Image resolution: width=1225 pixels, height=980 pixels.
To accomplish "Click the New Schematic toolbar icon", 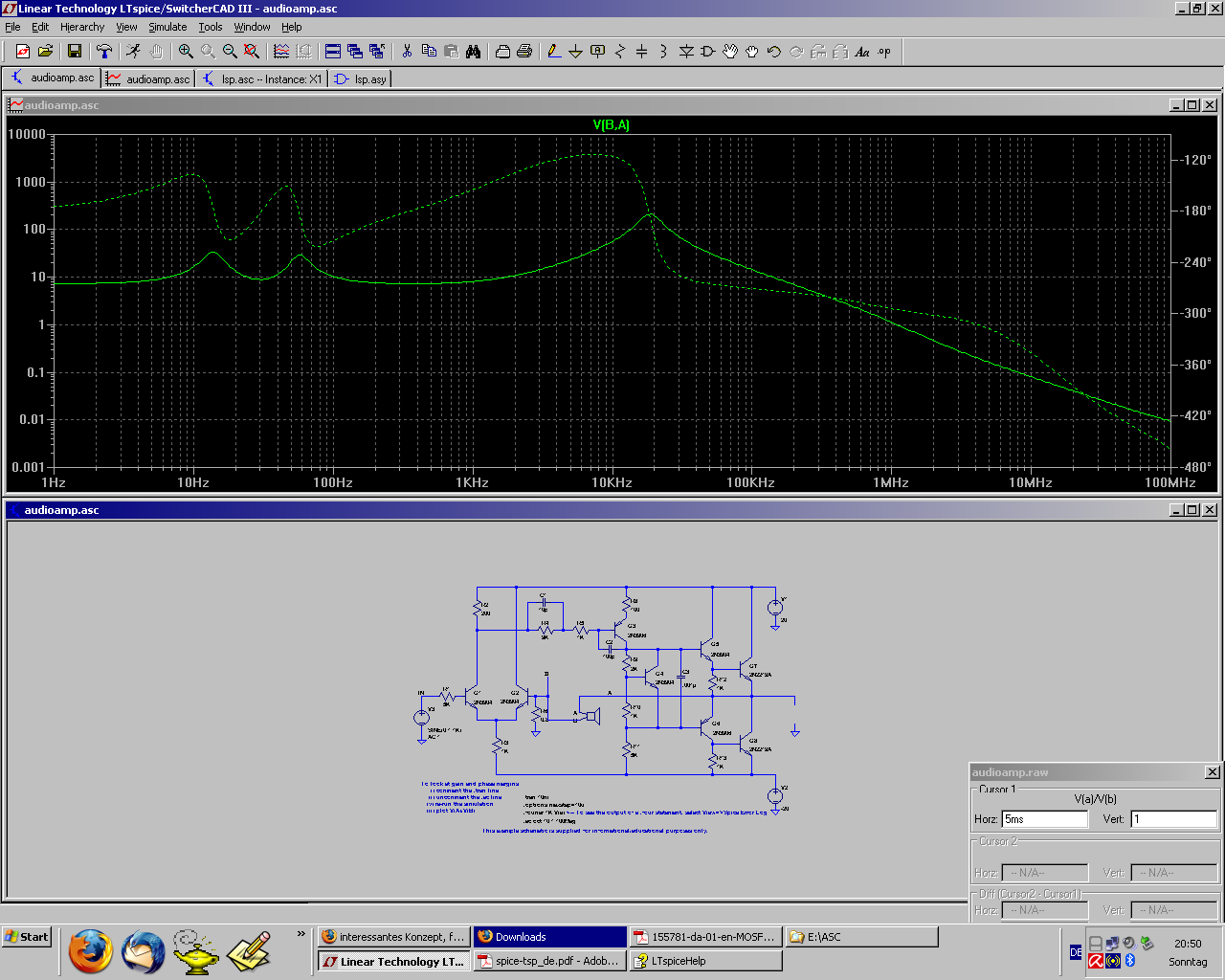I will pos(23,52).
